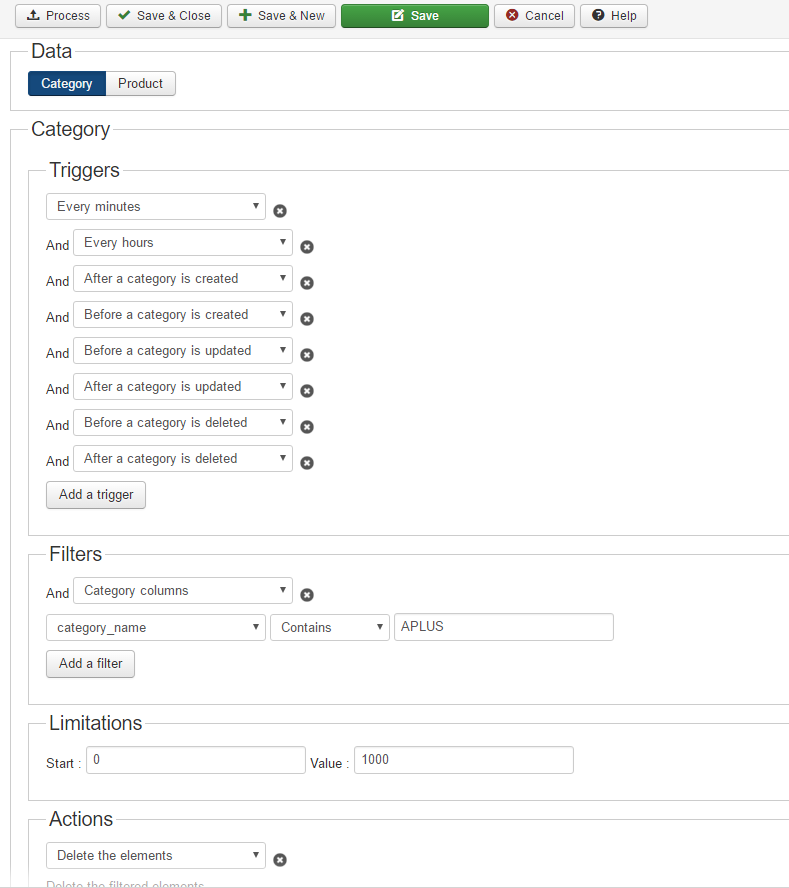Remove the 'Category columns' filter
This screenshot has width=789, height=888.
(307, 595)
